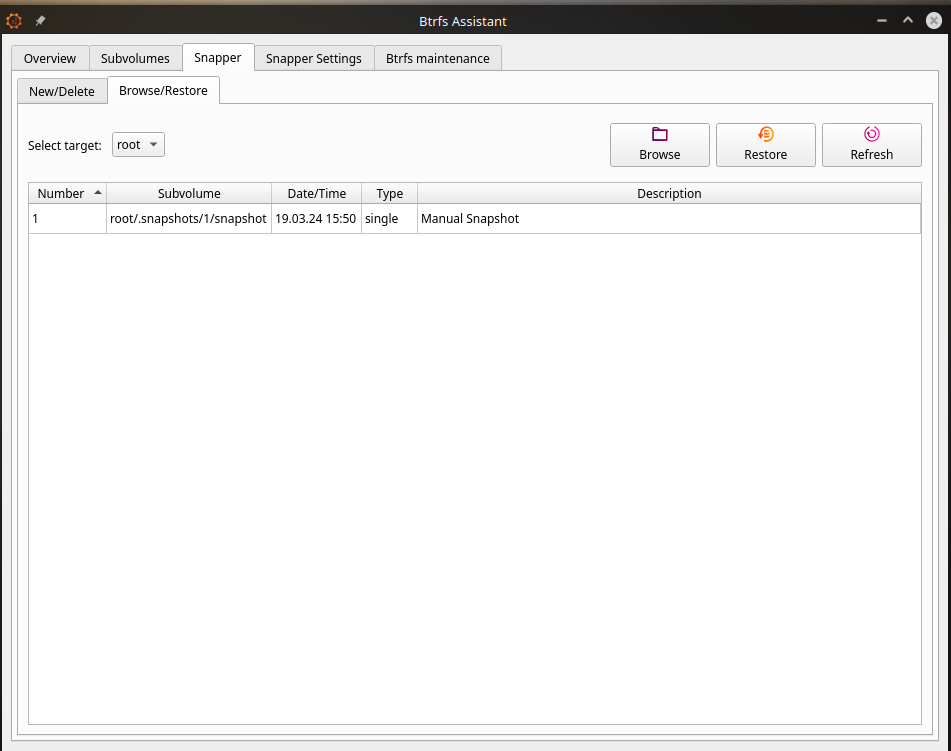
Task: Click the Description column header
Action: click(669, 193)
